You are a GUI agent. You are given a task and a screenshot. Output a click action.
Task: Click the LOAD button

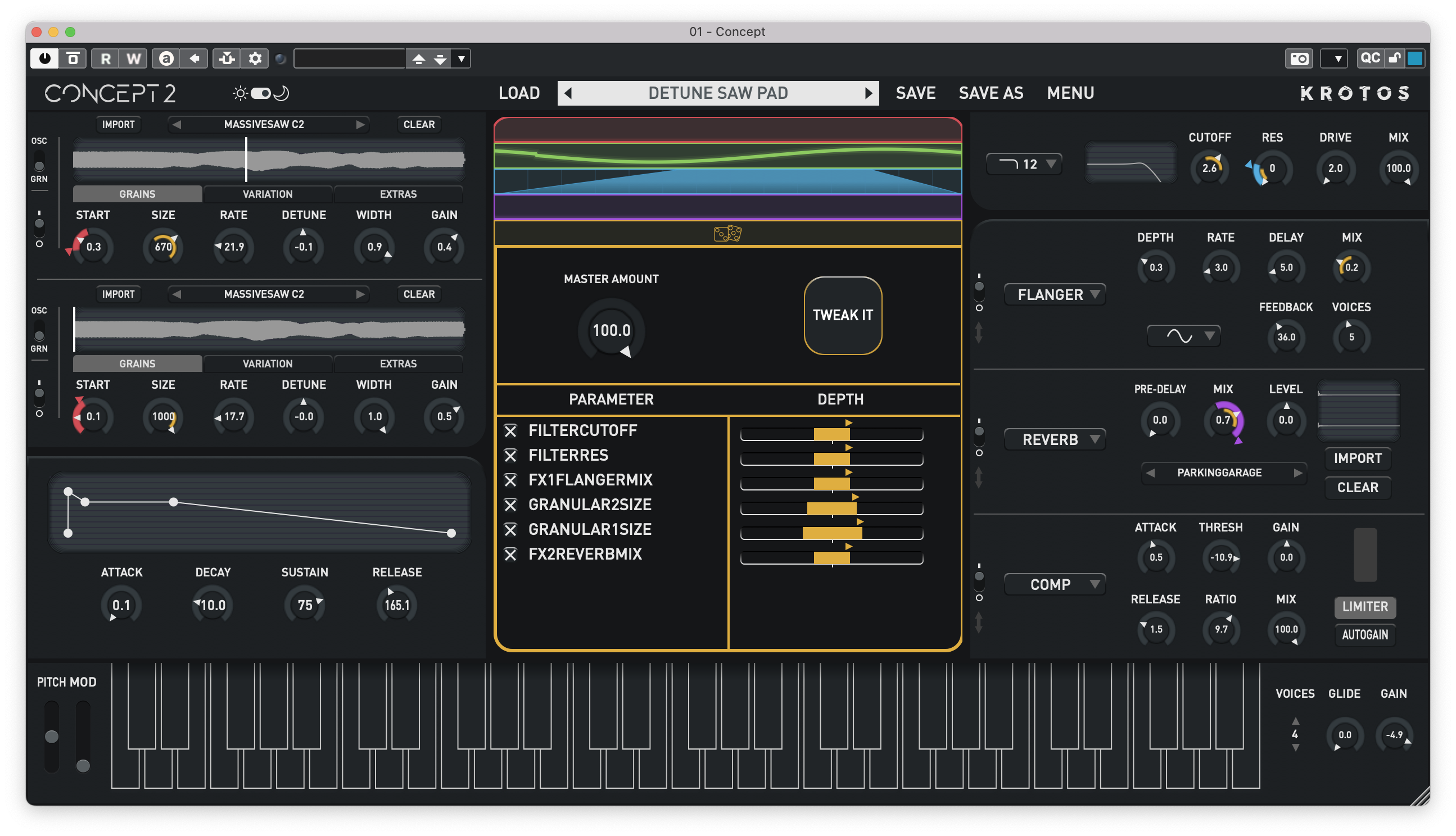coord(519,93)
